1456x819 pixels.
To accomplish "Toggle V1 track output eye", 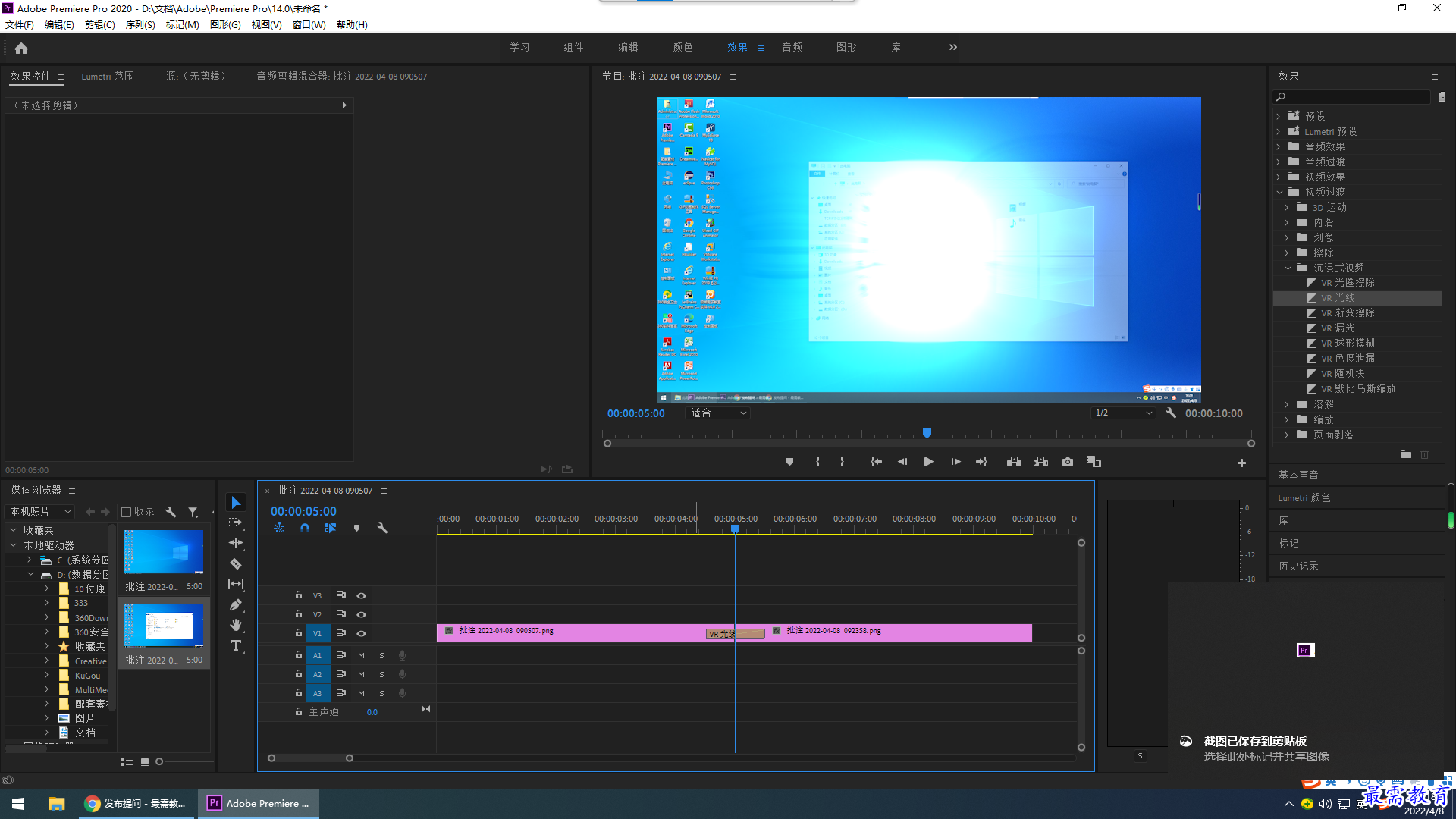I will [x=361, y=633].
